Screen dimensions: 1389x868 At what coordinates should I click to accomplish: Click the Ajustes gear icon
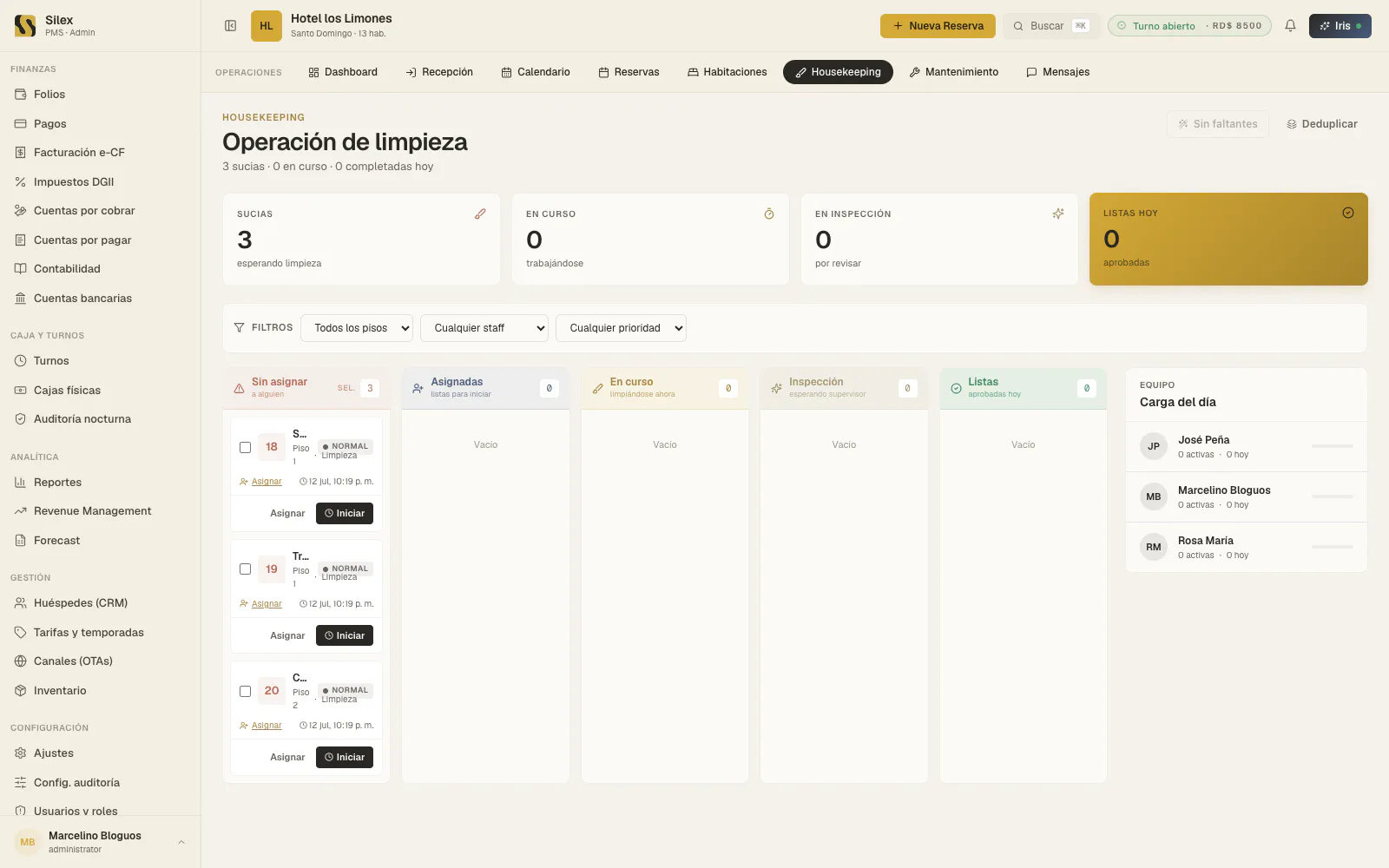tap(20, 753)
